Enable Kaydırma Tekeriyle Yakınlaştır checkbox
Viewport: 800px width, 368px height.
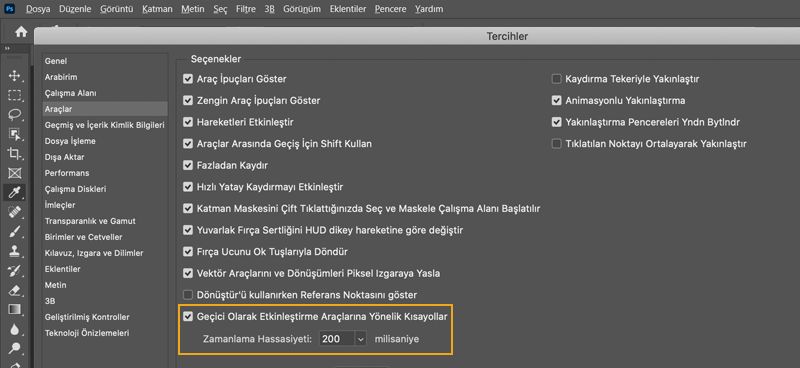tap(557, 79)
